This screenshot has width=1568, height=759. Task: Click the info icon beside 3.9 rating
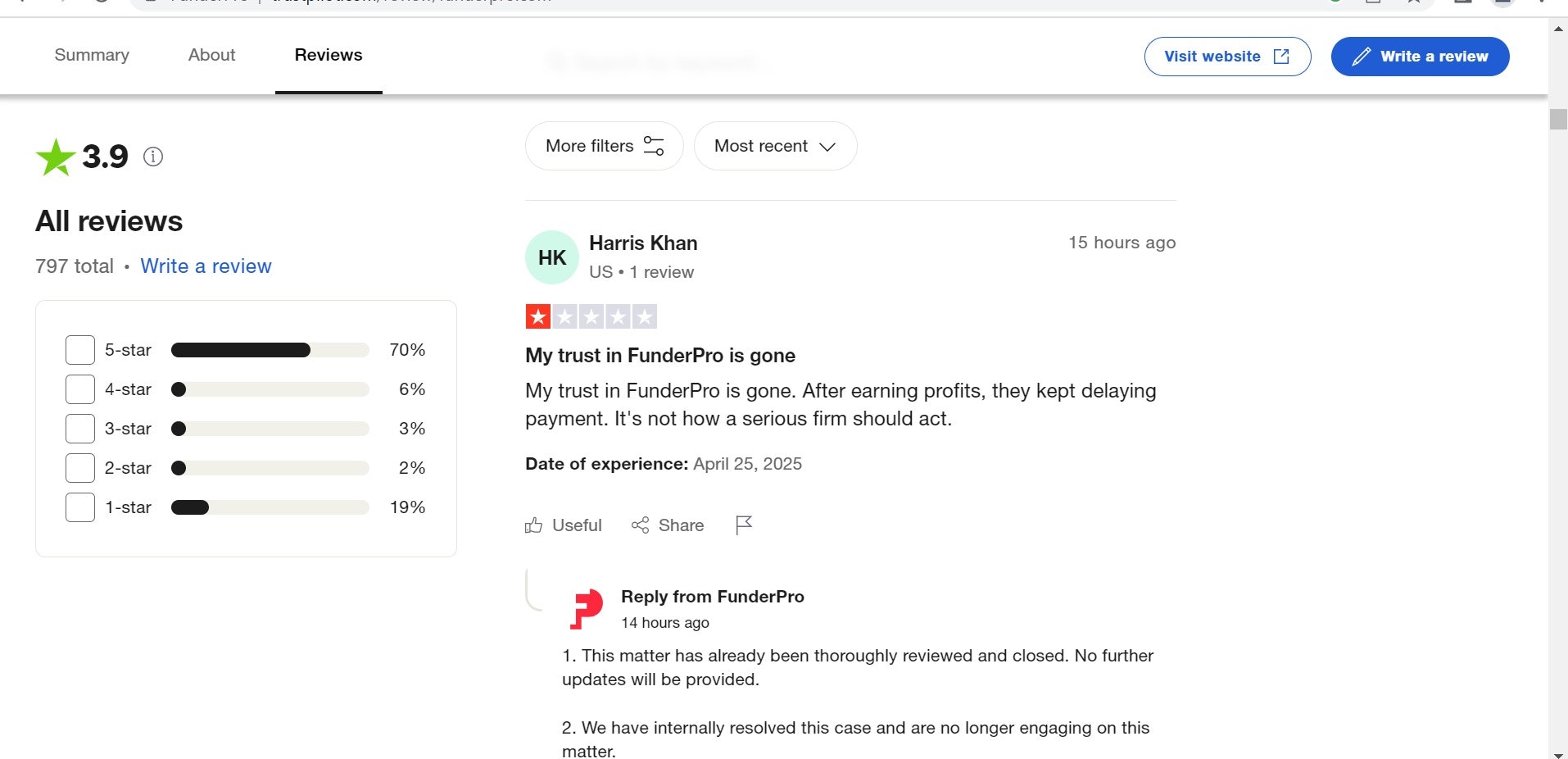(153, 157)
